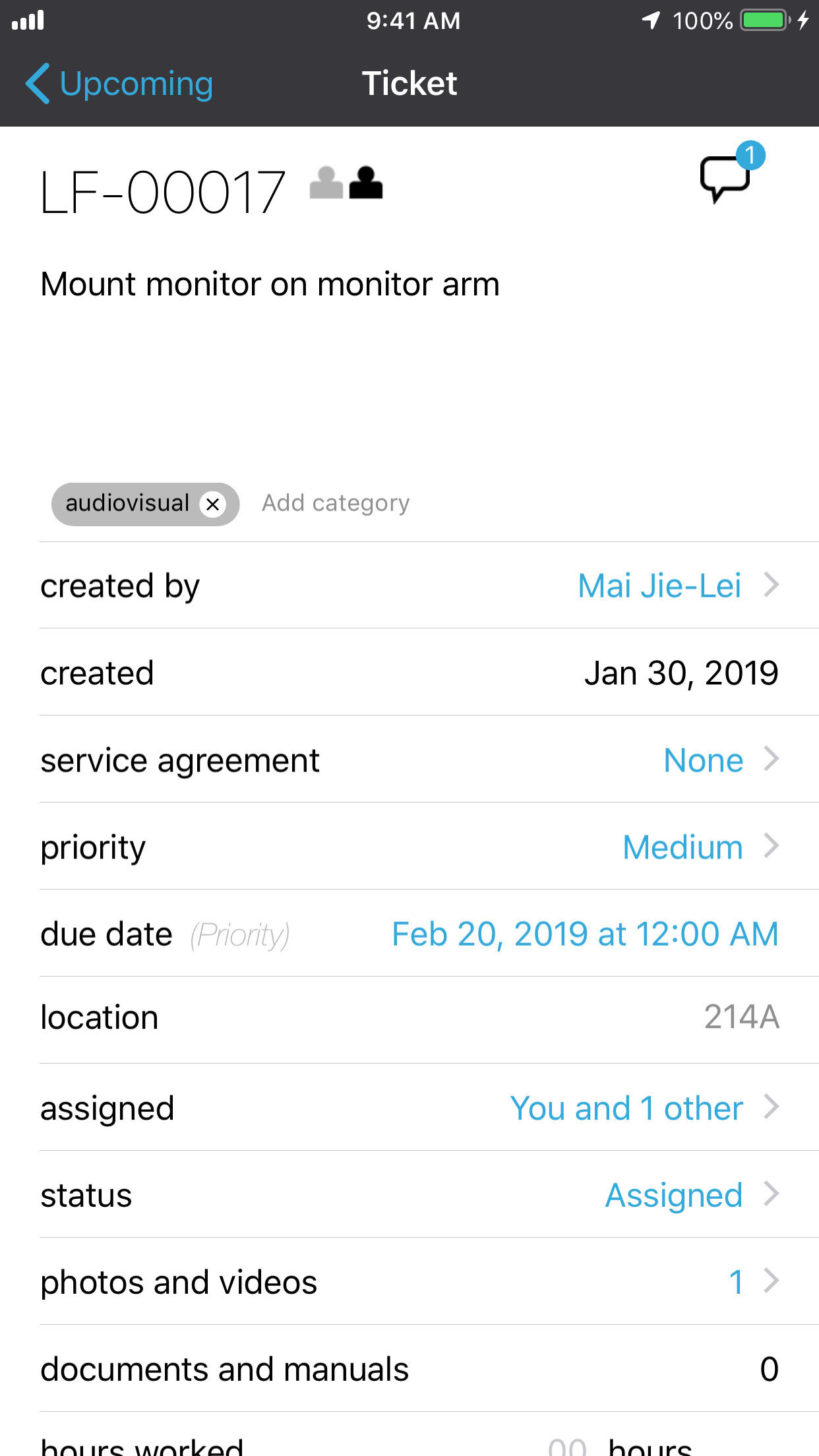
Task: Tap the assigned users silhouette icon
Action: [x=347, y=183]
